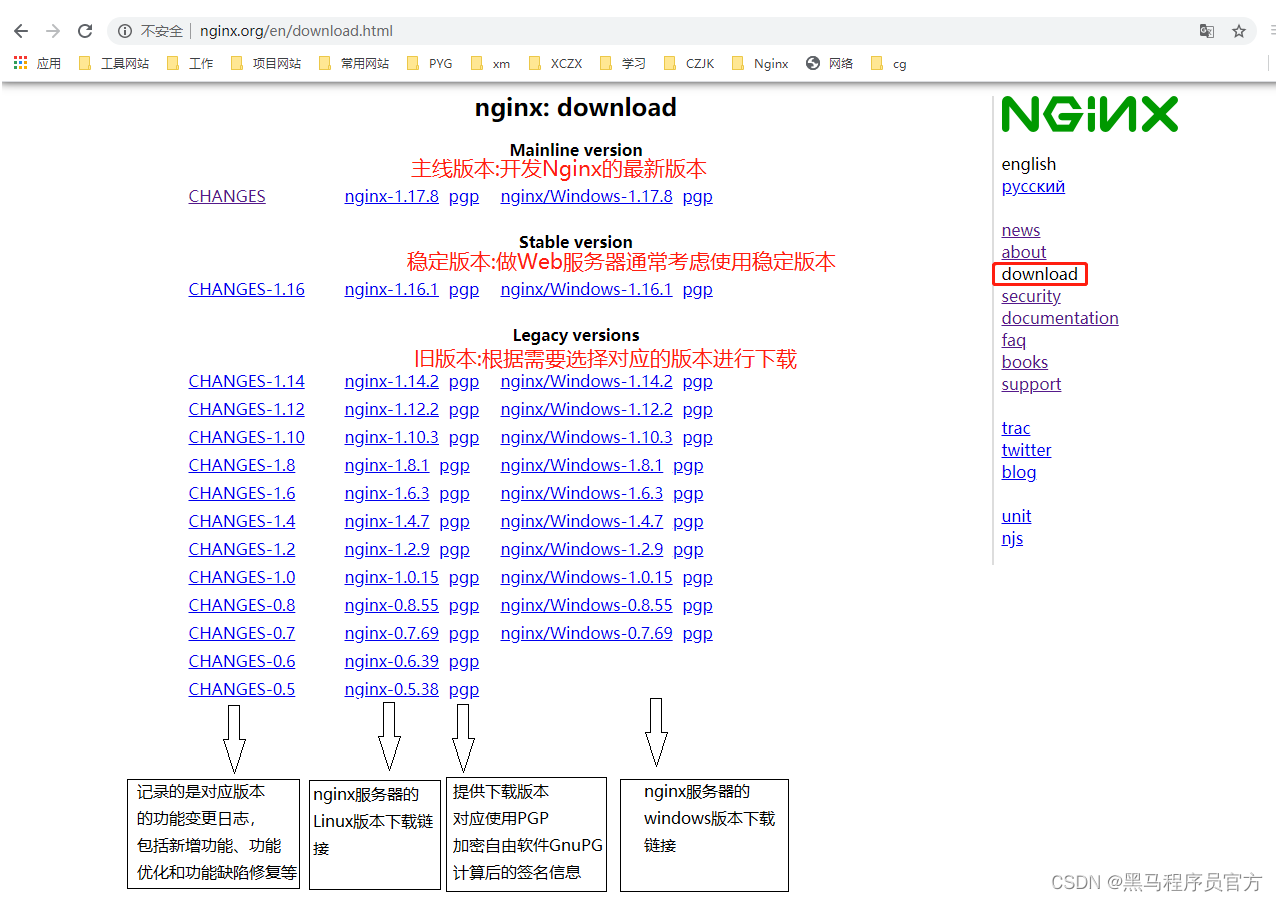Click the NGINX logo
Image resolution: width=1278 pixels, height=901 pixels.
pyautogui.click(x=1090, y=114)
